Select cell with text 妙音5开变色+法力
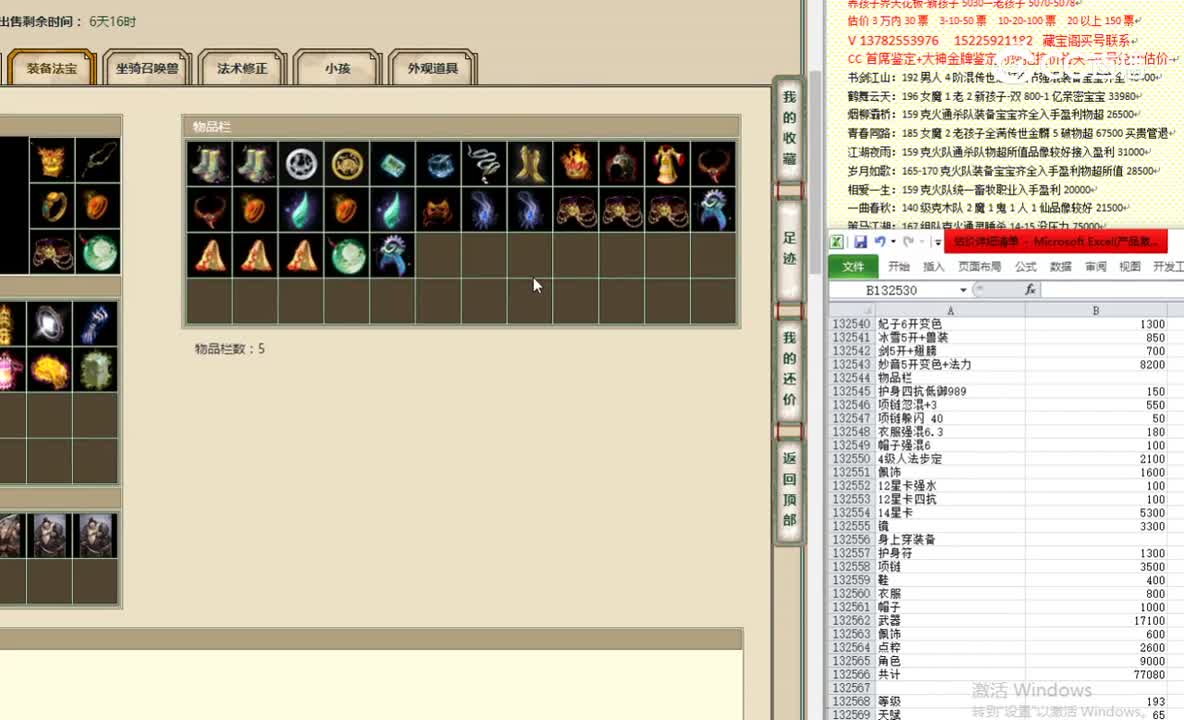Viewport: 1184px width, 720px height. (950, 365)
